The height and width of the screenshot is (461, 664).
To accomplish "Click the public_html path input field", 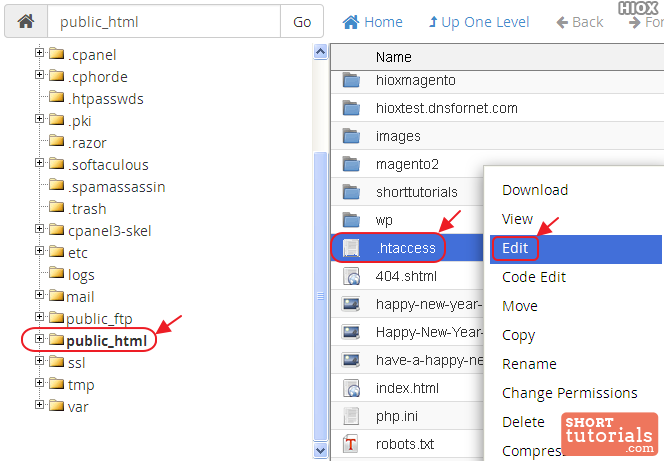I will (x=164, y=22).
